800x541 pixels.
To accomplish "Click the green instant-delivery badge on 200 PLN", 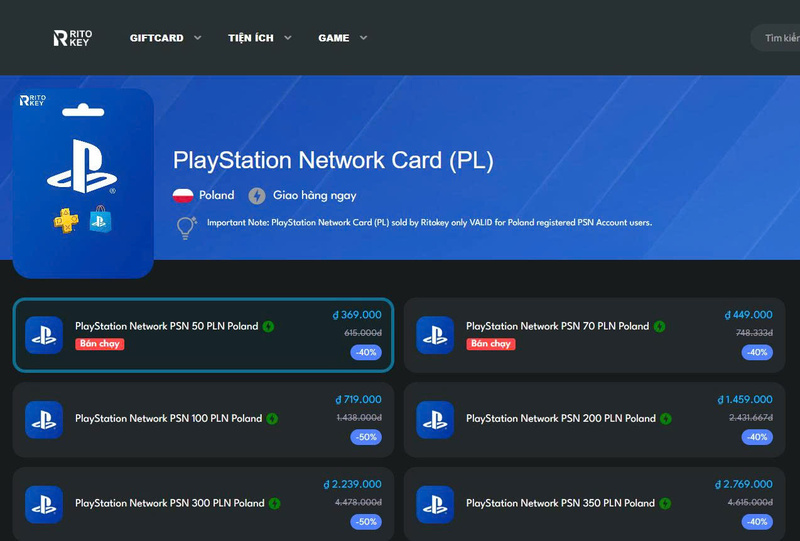I will [x=666, y=419].
